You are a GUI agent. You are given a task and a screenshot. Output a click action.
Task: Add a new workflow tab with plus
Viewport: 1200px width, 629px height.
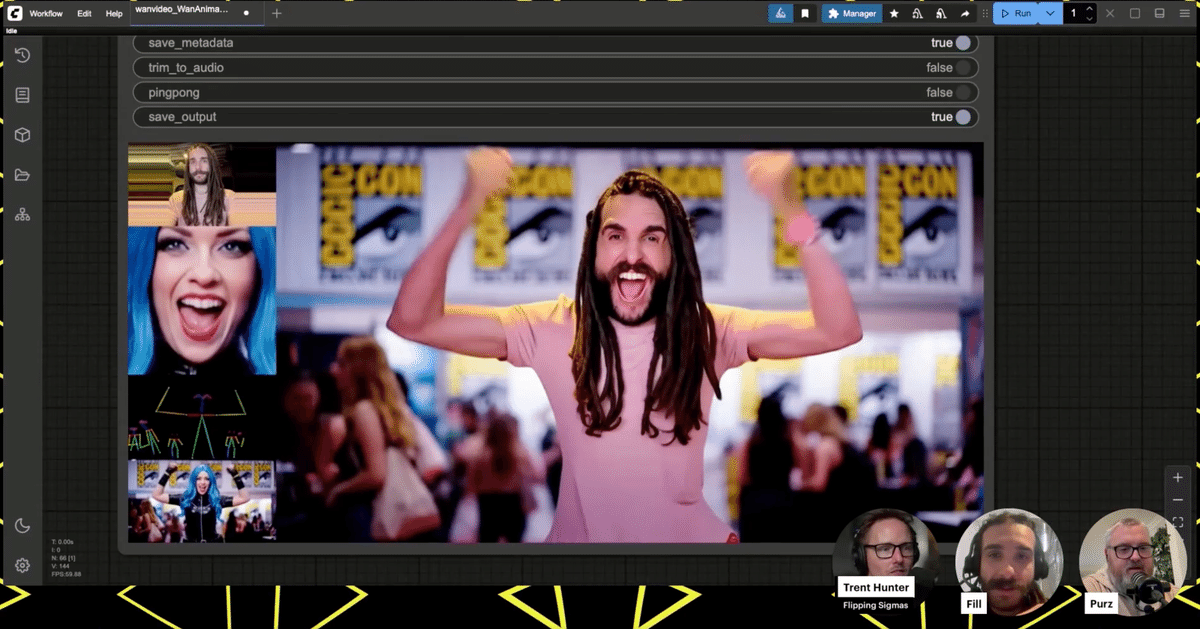pos(277,14)
